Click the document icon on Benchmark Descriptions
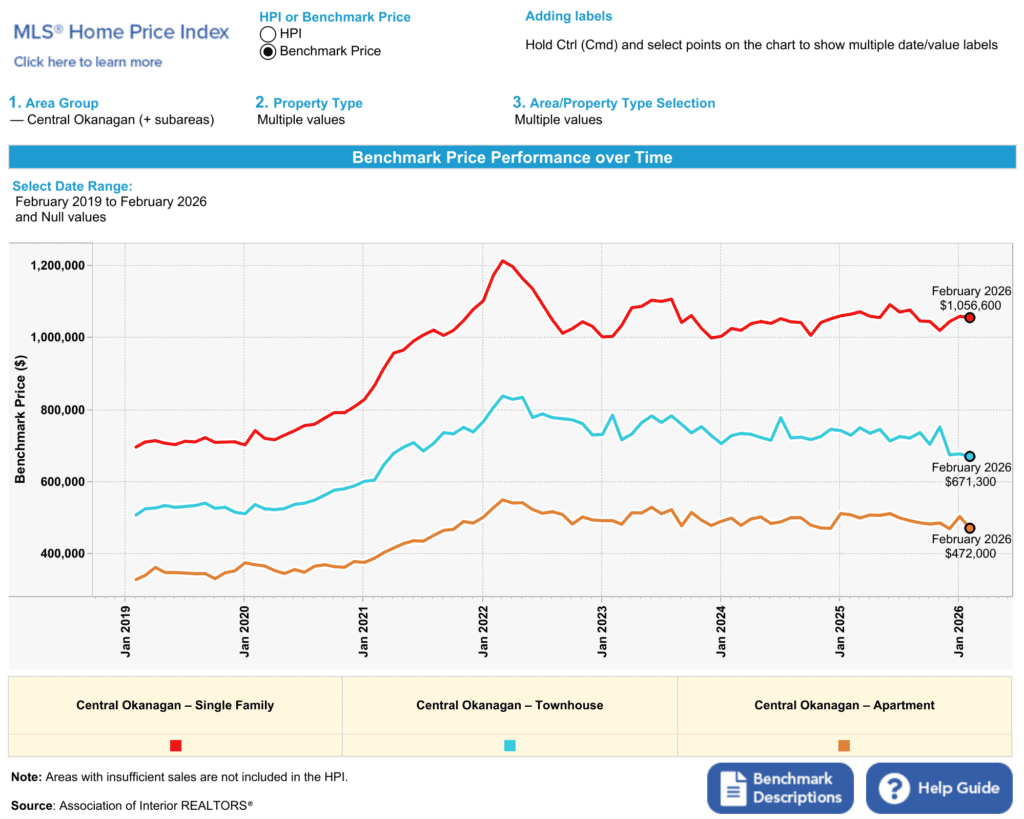 coord(734,788)
